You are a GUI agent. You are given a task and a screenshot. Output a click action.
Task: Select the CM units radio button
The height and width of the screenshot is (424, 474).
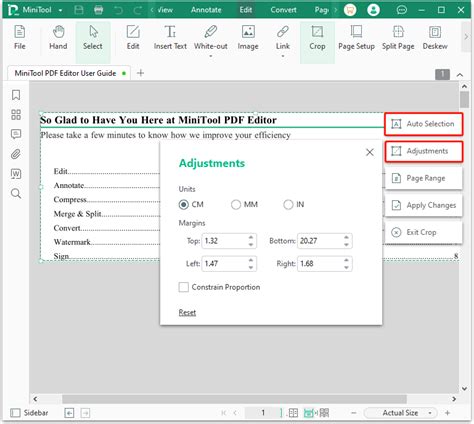click(x=183, y=204)
